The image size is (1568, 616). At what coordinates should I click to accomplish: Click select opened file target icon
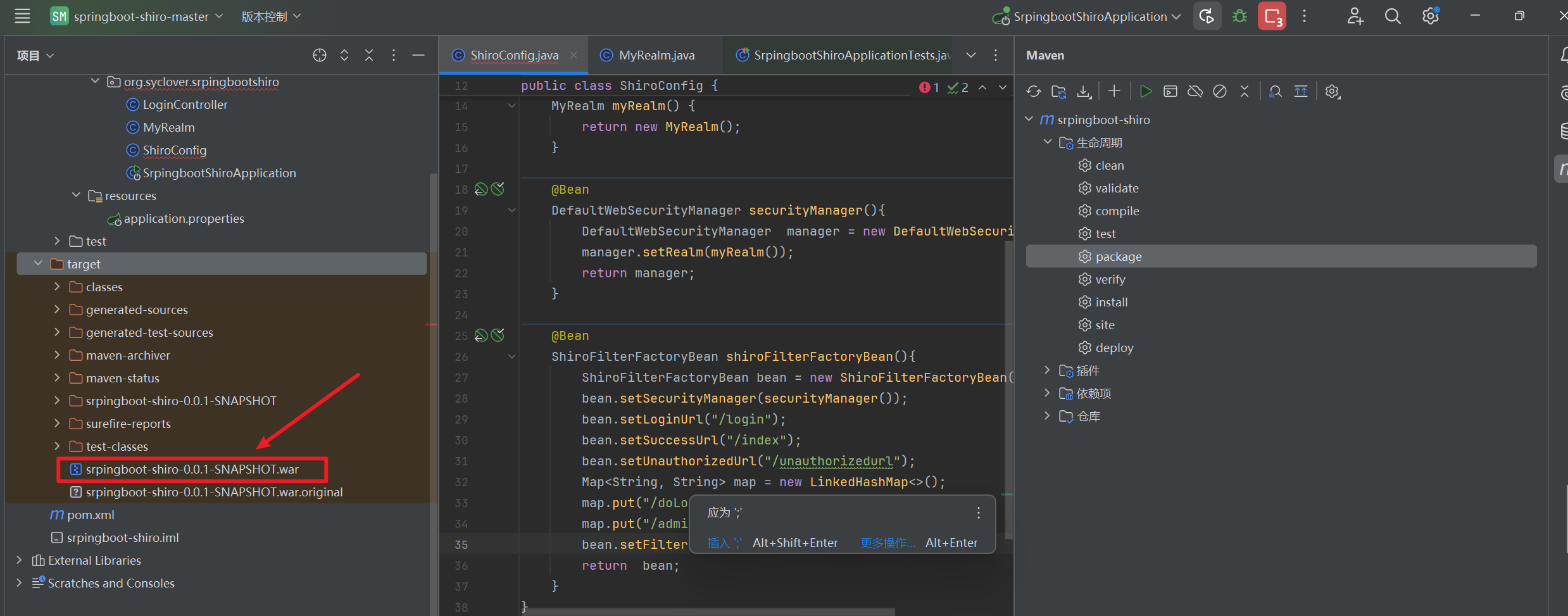(x=320, y=56)
